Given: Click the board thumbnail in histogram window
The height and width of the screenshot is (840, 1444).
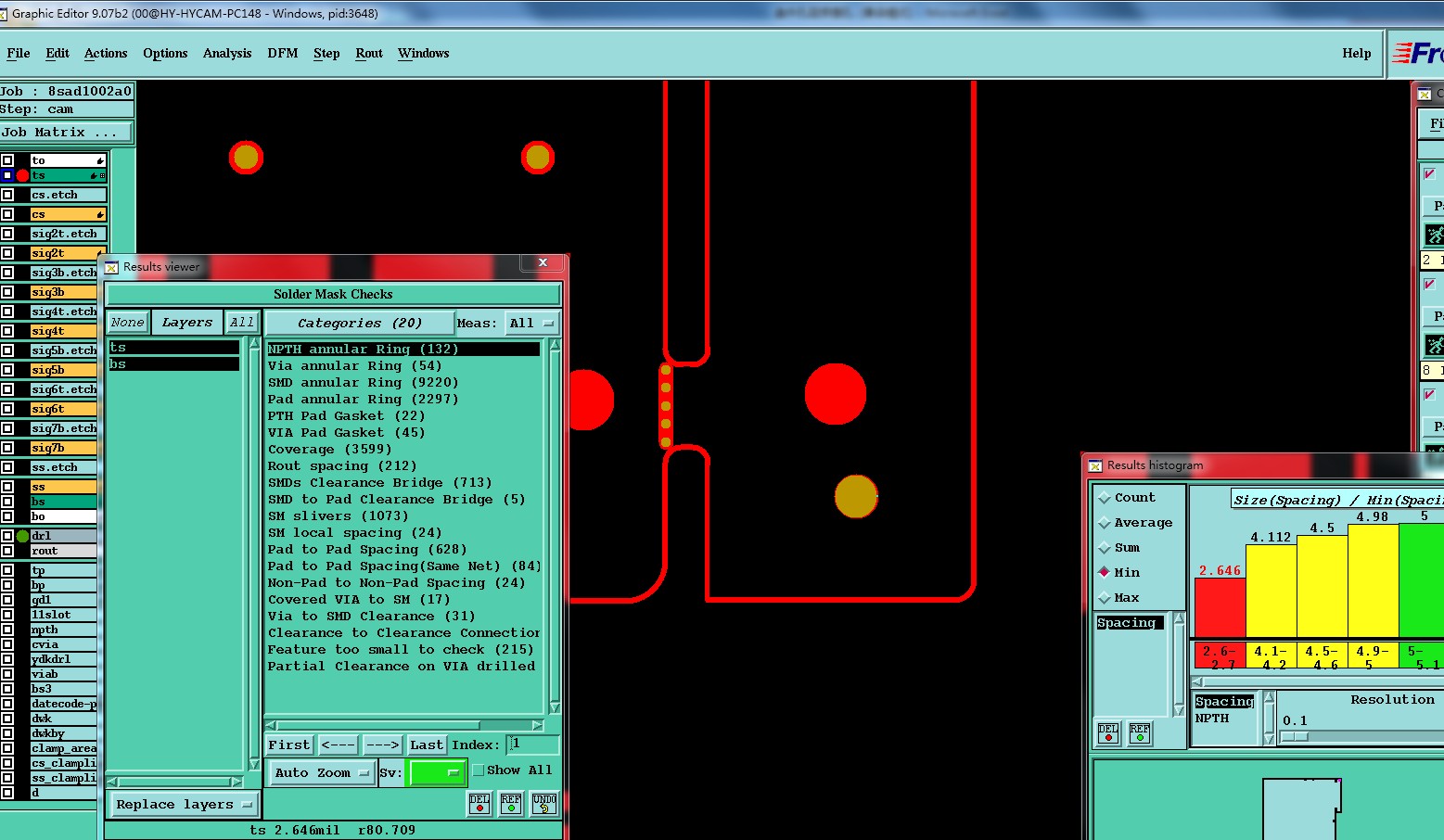Looking at the screenshot, I should pos(1301,808).
